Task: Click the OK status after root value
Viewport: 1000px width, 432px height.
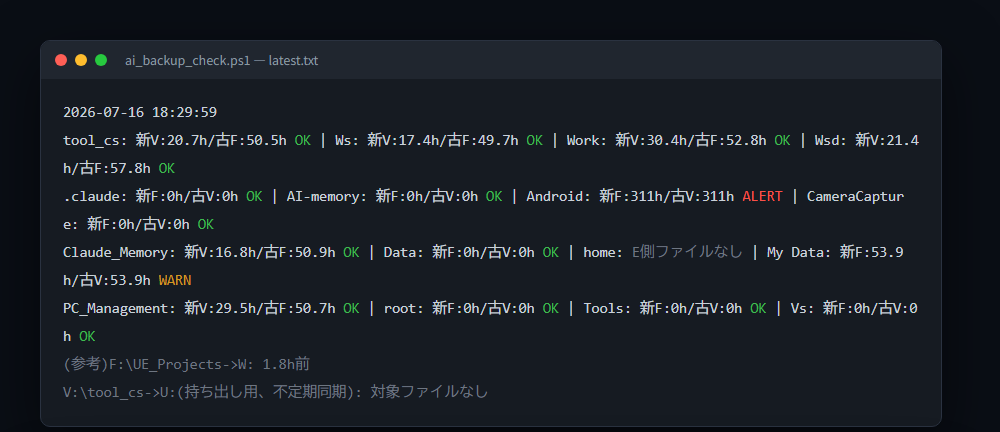Action: tap(551, 309)
